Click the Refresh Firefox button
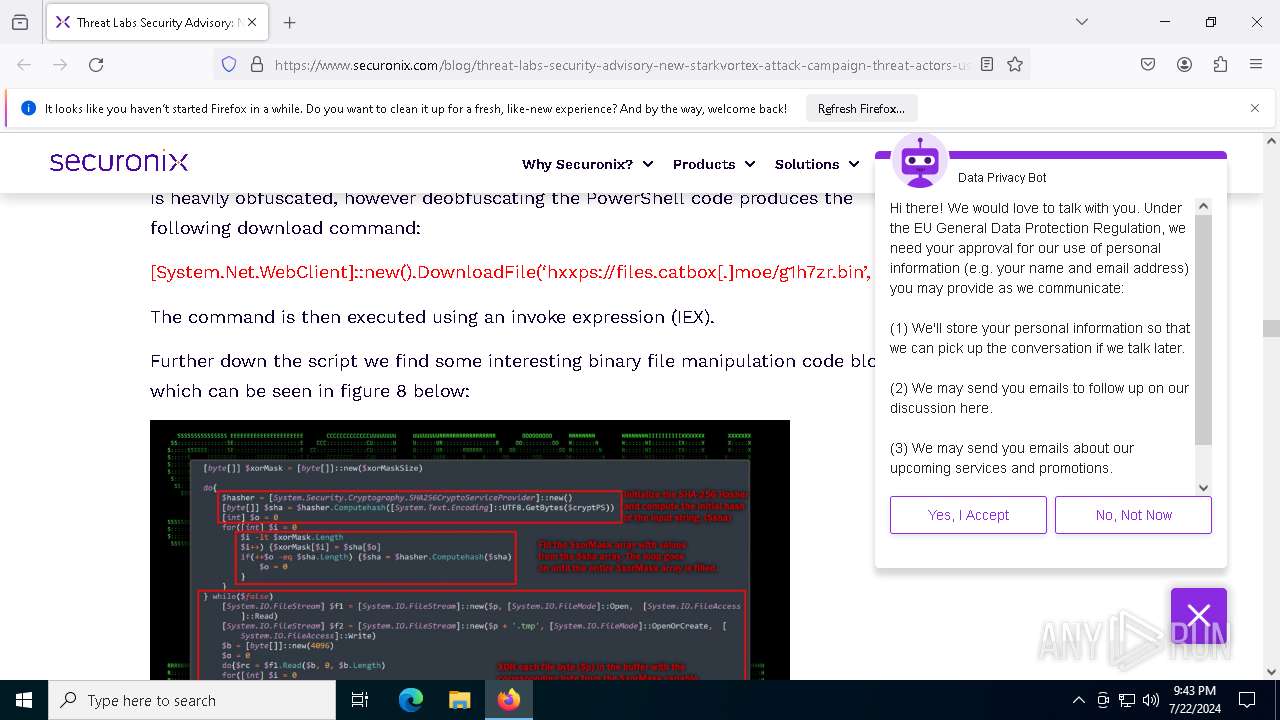 [861, 108]
